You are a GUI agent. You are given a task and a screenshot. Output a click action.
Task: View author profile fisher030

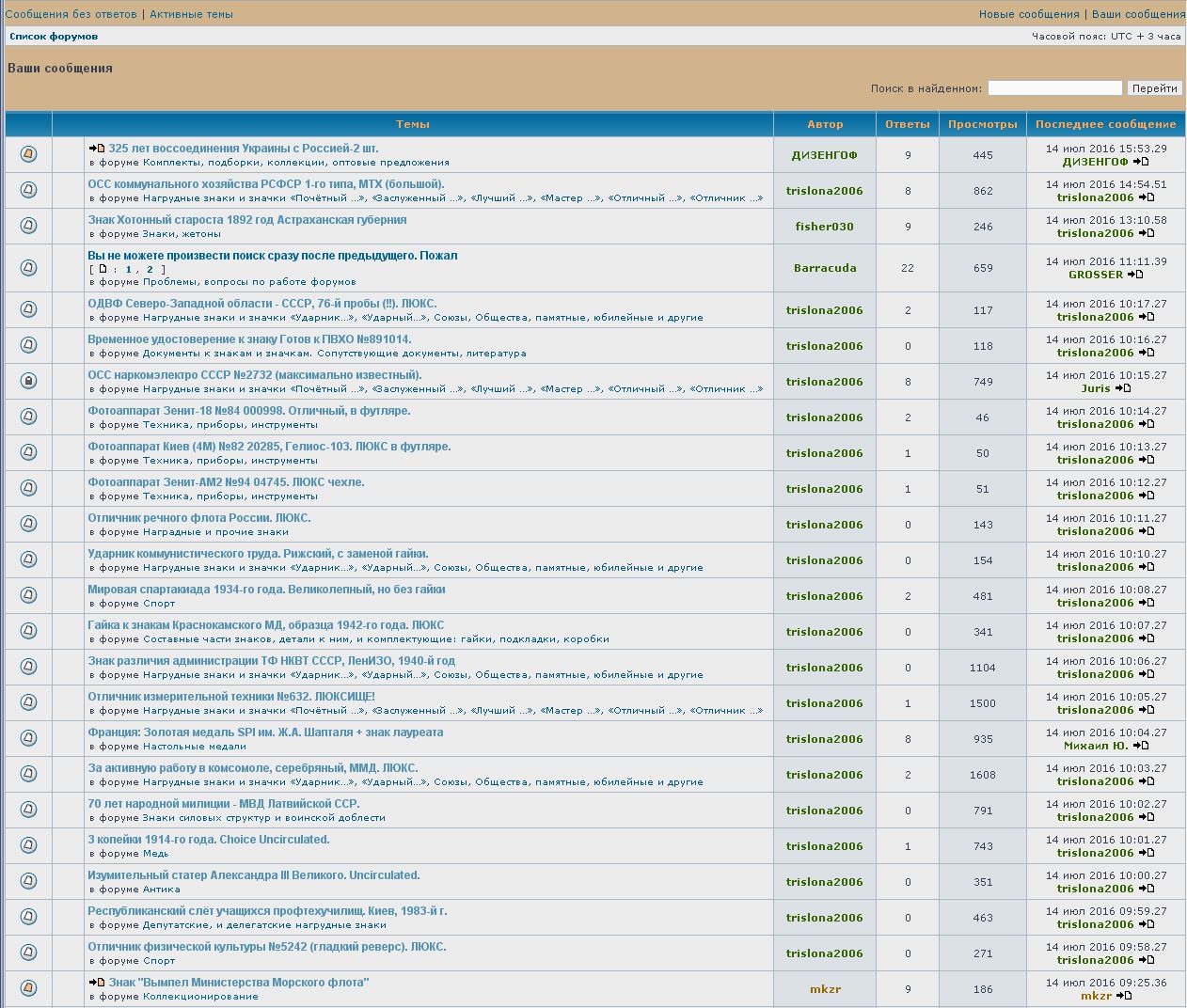coord(824,227)
